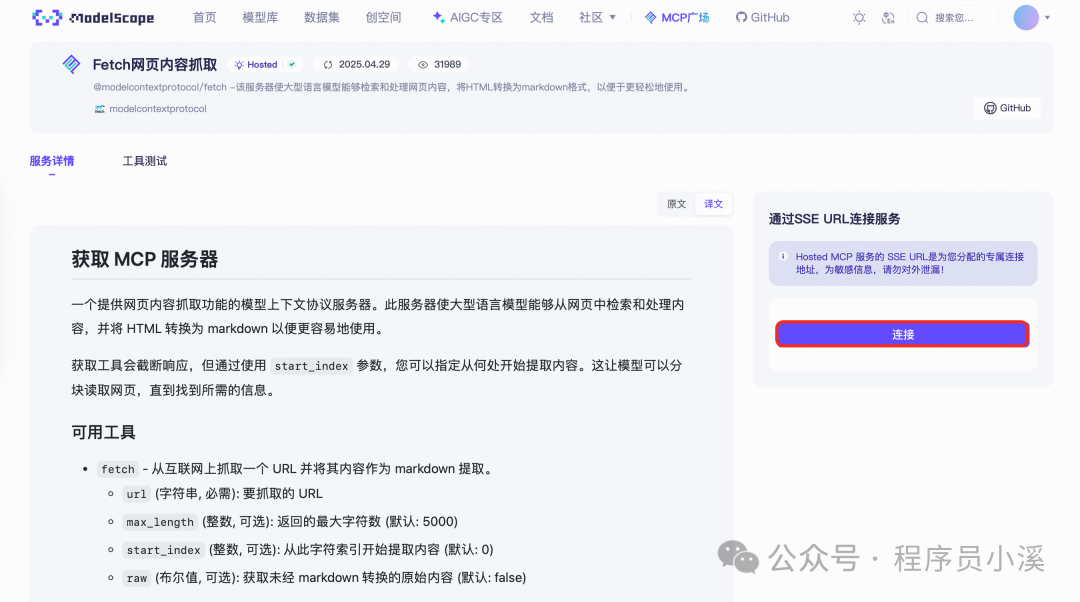Click the 可用工具 heading
Image resolution: width=1080 pixels, height=602 pixels.
click(103, 433)
